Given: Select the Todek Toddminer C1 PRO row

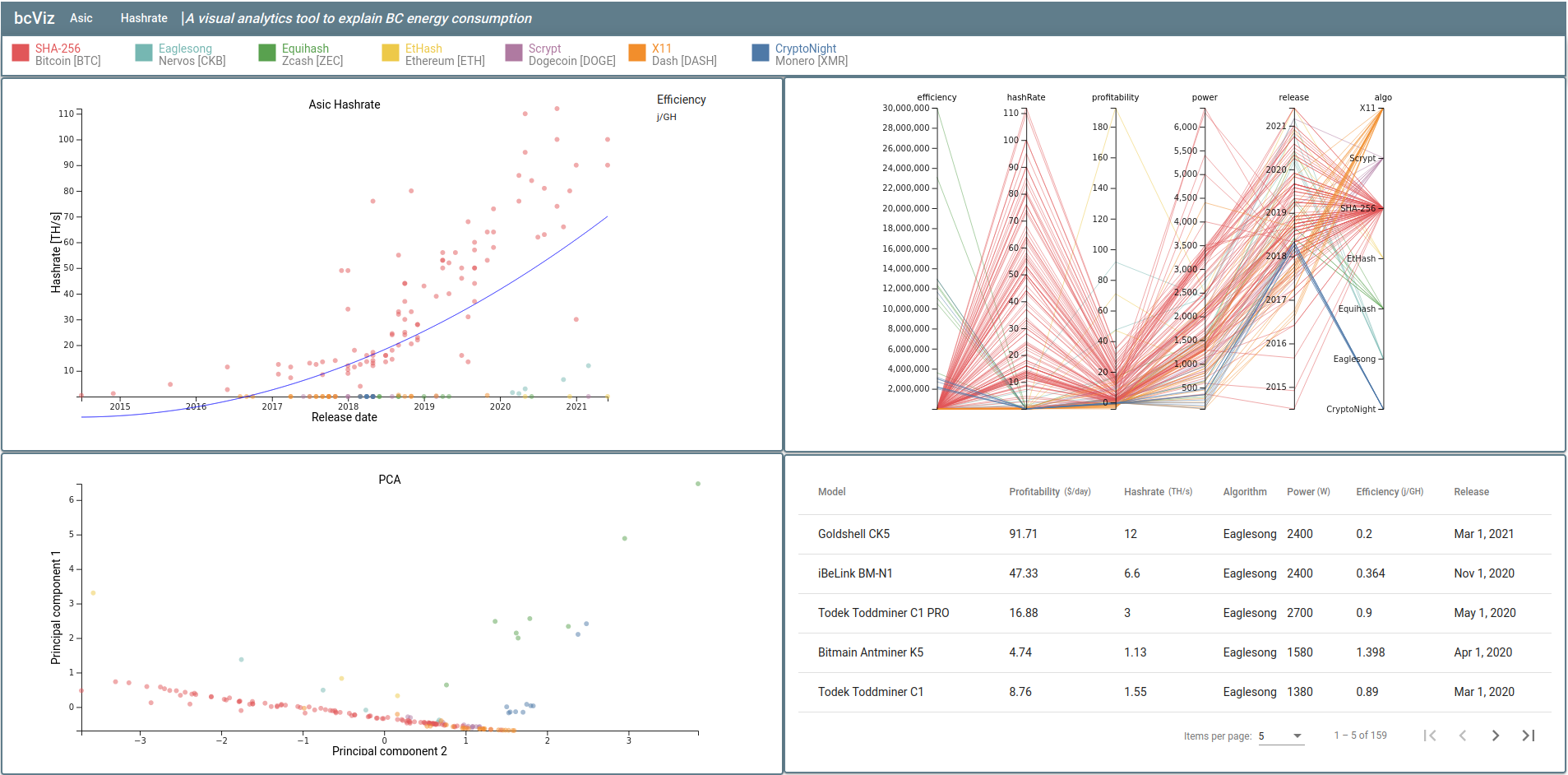Looking at the screenshot, I should 1175,613.
